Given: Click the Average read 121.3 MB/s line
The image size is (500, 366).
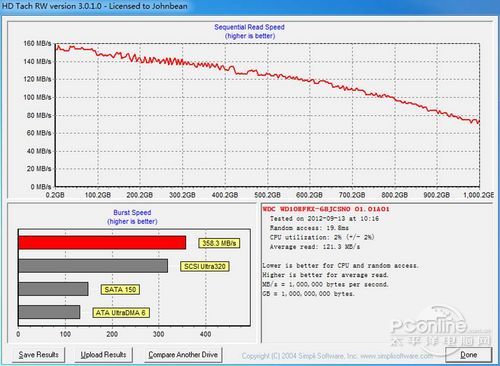Looking at the screenshot, I should pyautogui.click(x=315, y=247).
